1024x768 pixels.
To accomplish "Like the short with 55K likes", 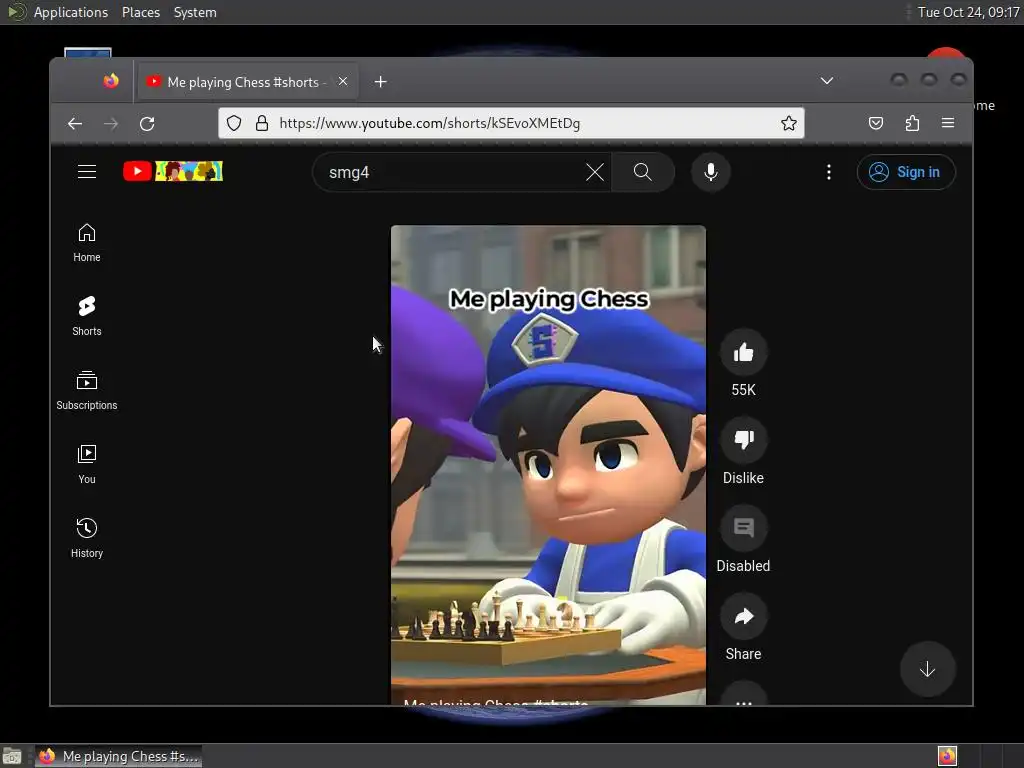I will pyautogui.click(x=743, y=353).
